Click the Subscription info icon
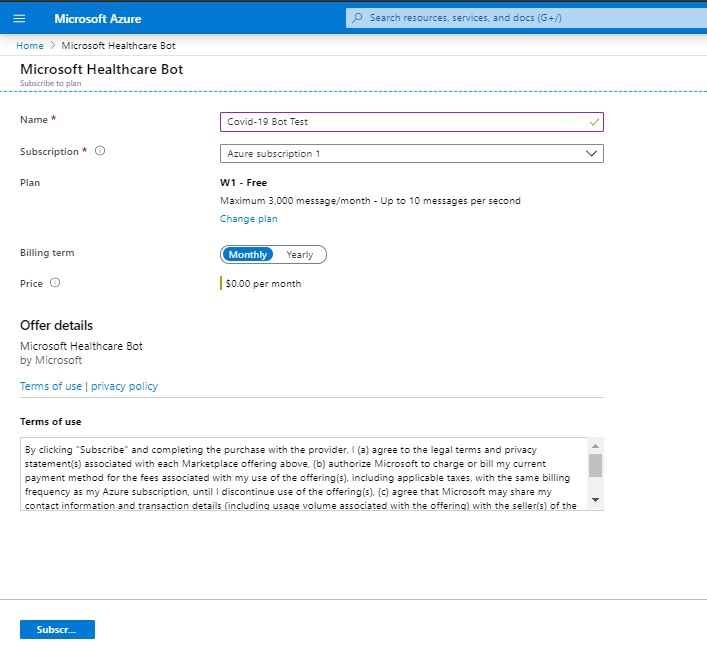The height and width of the screenshot is (649, 707). [100, 152]
